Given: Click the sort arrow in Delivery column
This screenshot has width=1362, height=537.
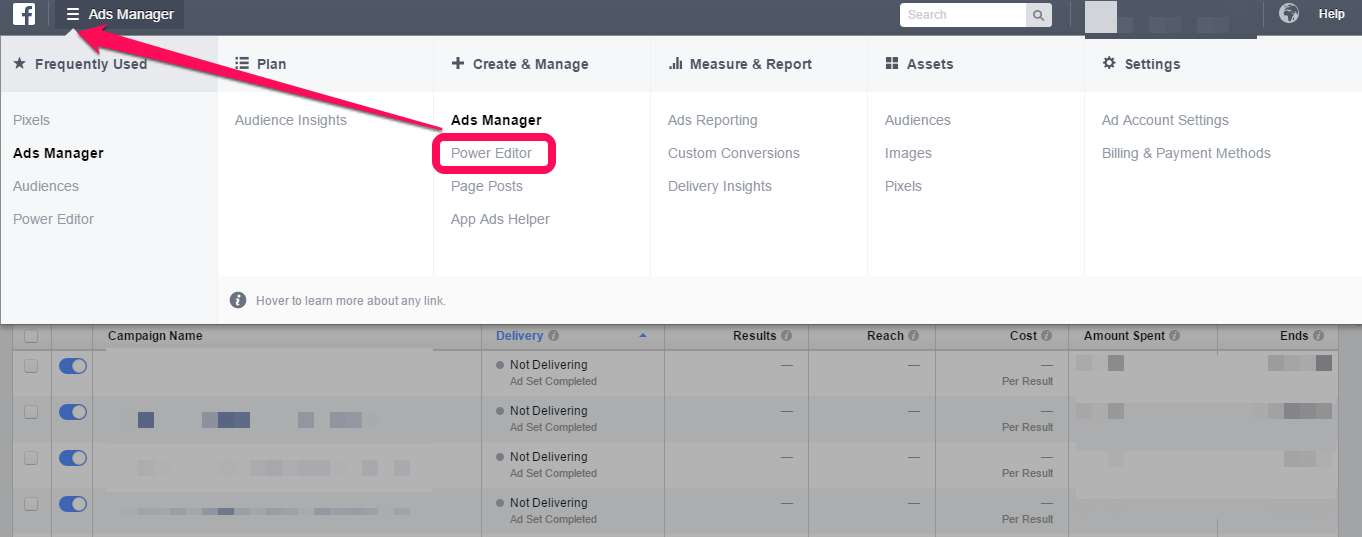Looking at the screenshot, I should (643, 336).
